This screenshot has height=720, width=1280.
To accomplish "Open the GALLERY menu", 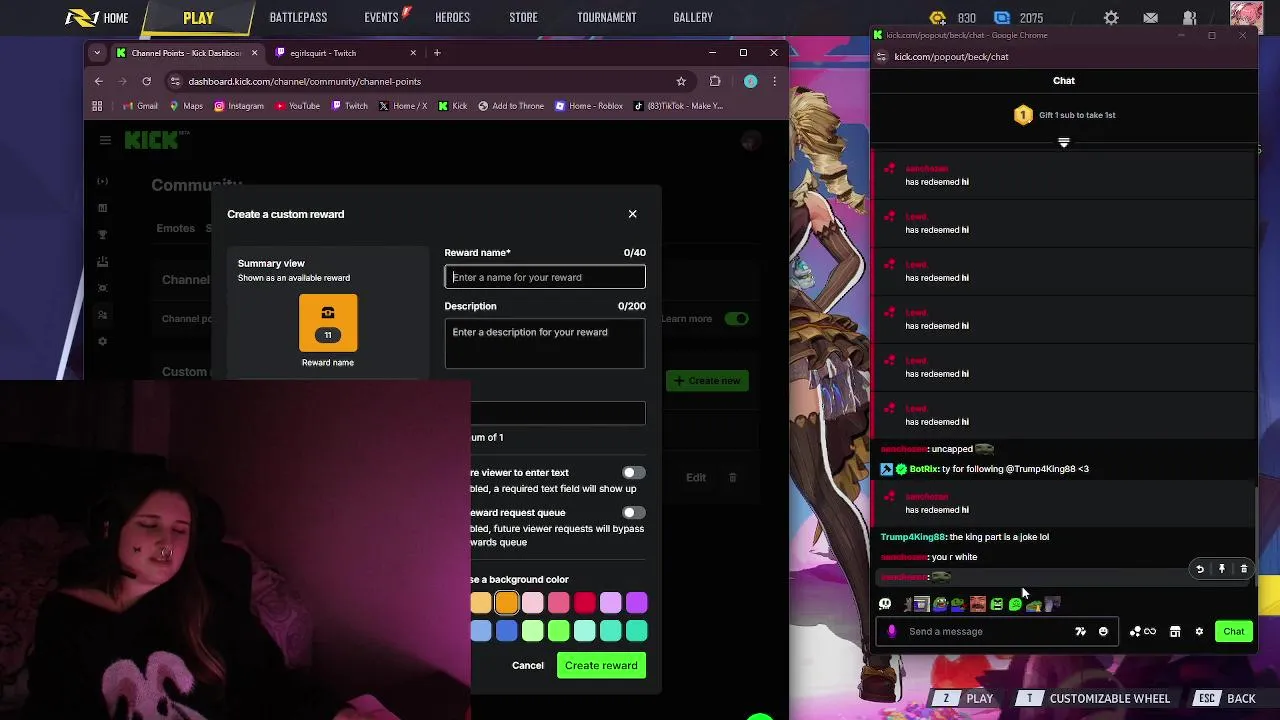I will pos(693,18).
